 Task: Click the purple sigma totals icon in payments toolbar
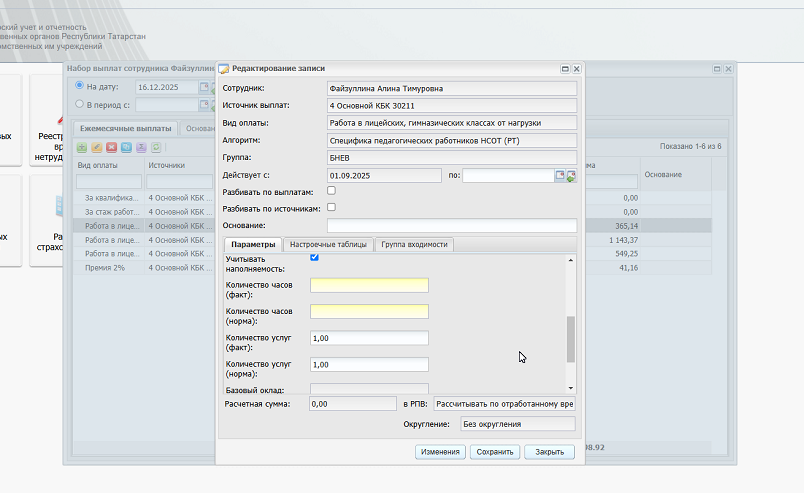coord(141,147)
